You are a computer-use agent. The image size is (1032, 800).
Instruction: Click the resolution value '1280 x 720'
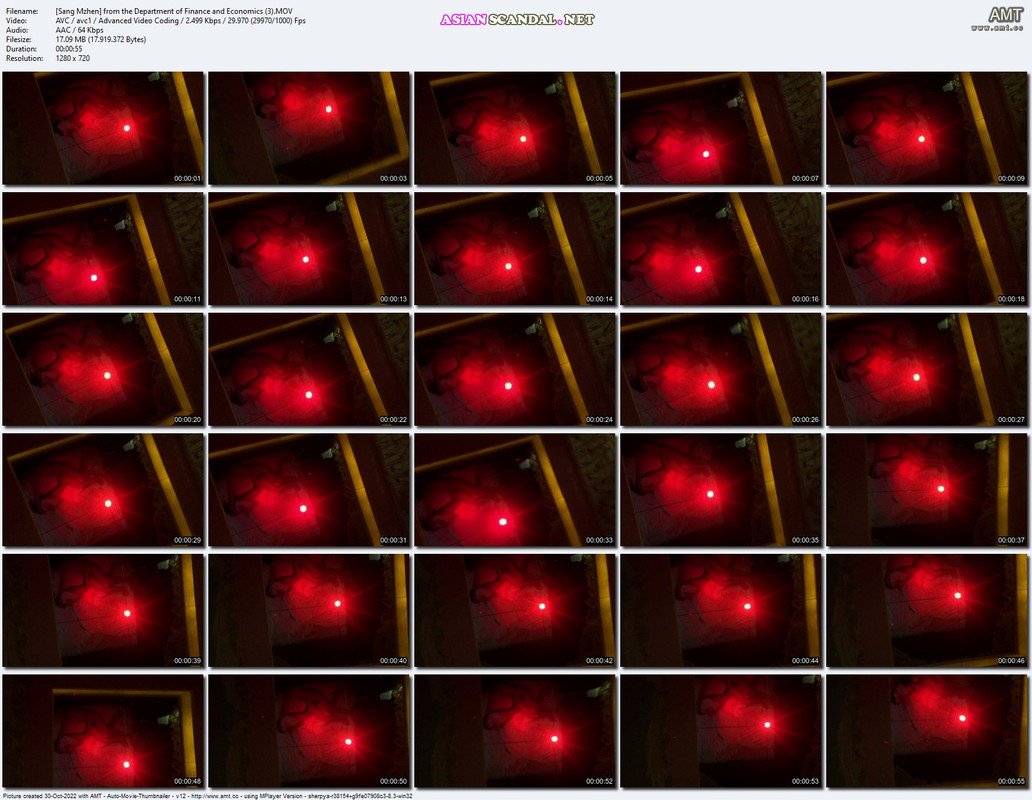coord(72,58)
